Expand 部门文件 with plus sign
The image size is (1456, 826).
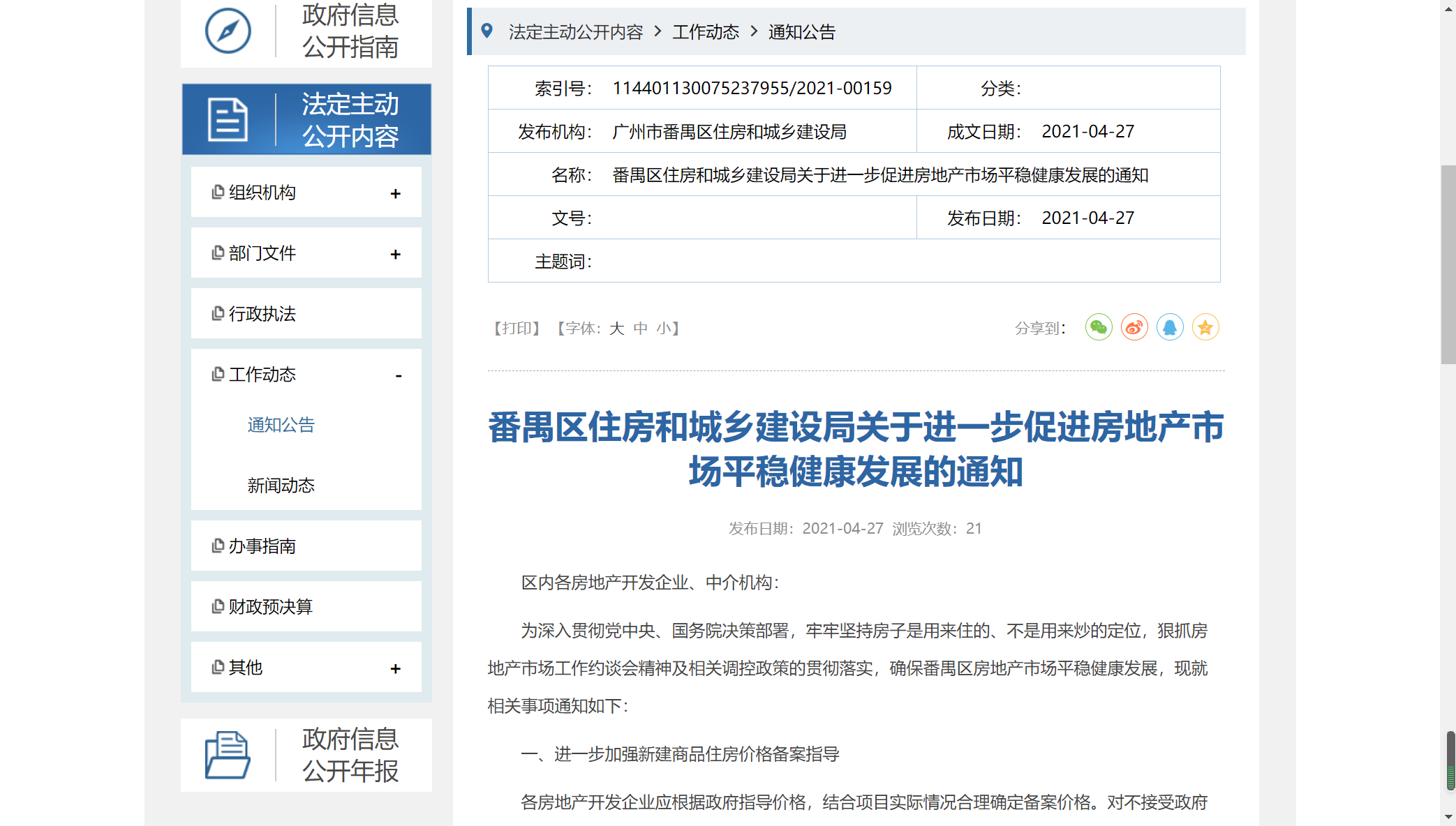396,254
